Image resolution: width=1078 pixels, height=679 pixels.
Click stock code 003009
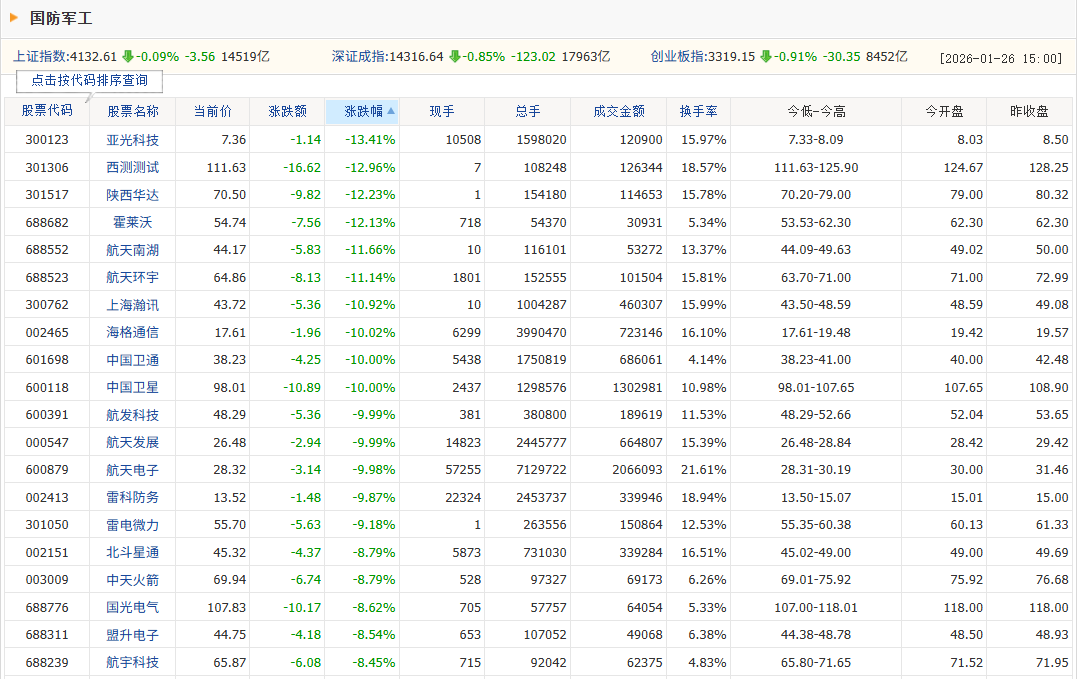(x=47, y=579)
